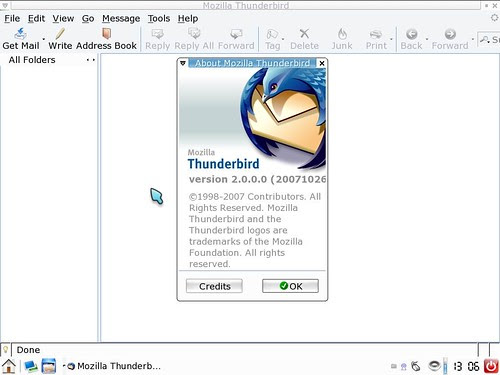Click the Forward message toolbar button

pos(236,39)
